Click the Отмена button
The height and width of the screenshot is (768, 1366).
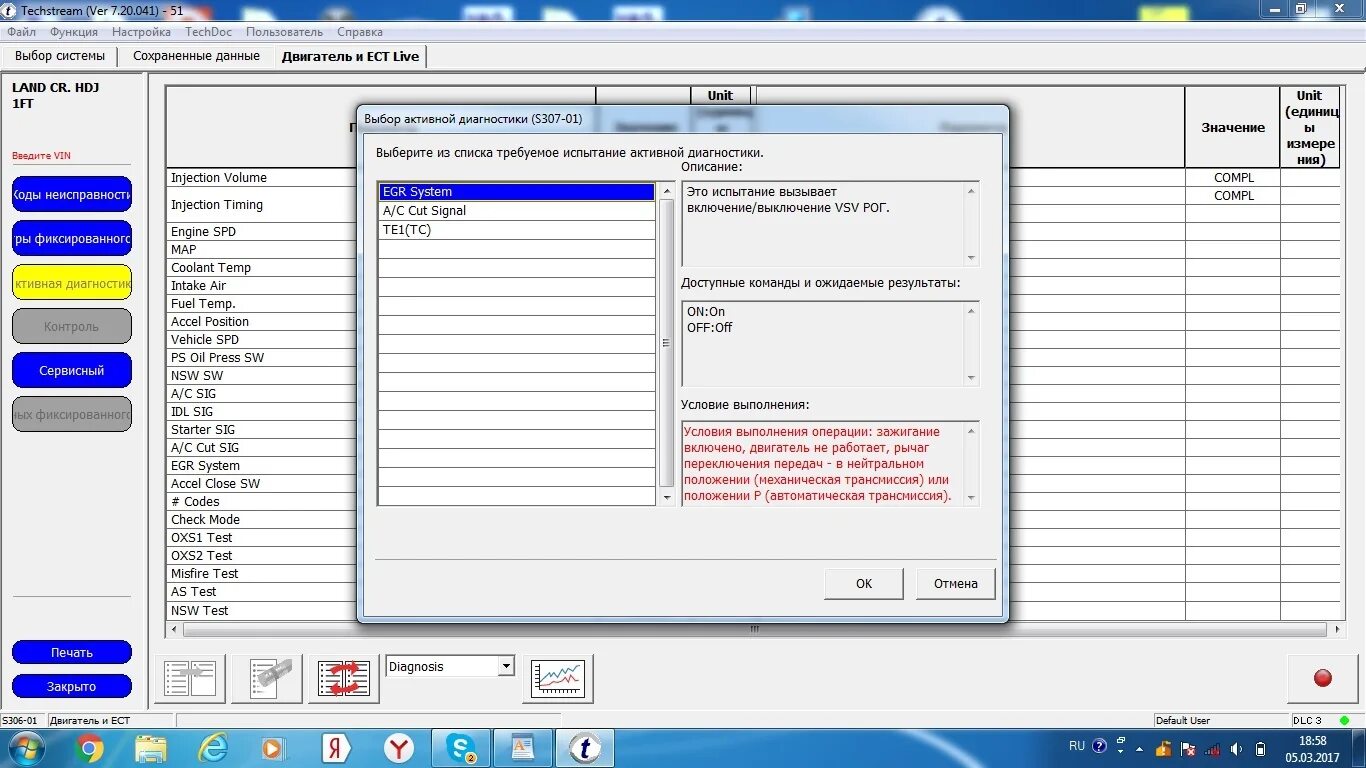[956, 584]
